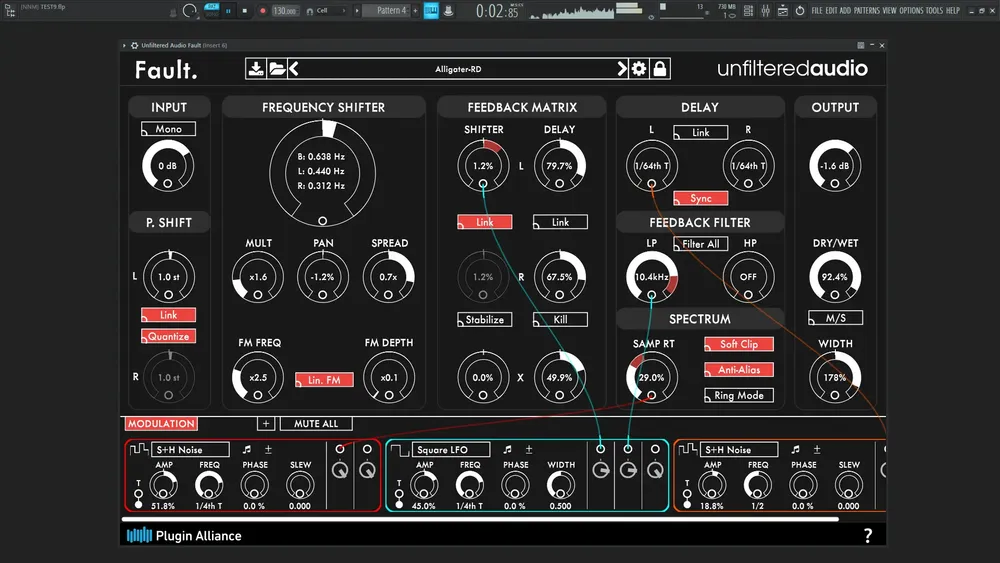Image resolution: width=1000 pixels, height=563 pixels.
Task: Click the preset lock icon
Action: pos(660,69)
